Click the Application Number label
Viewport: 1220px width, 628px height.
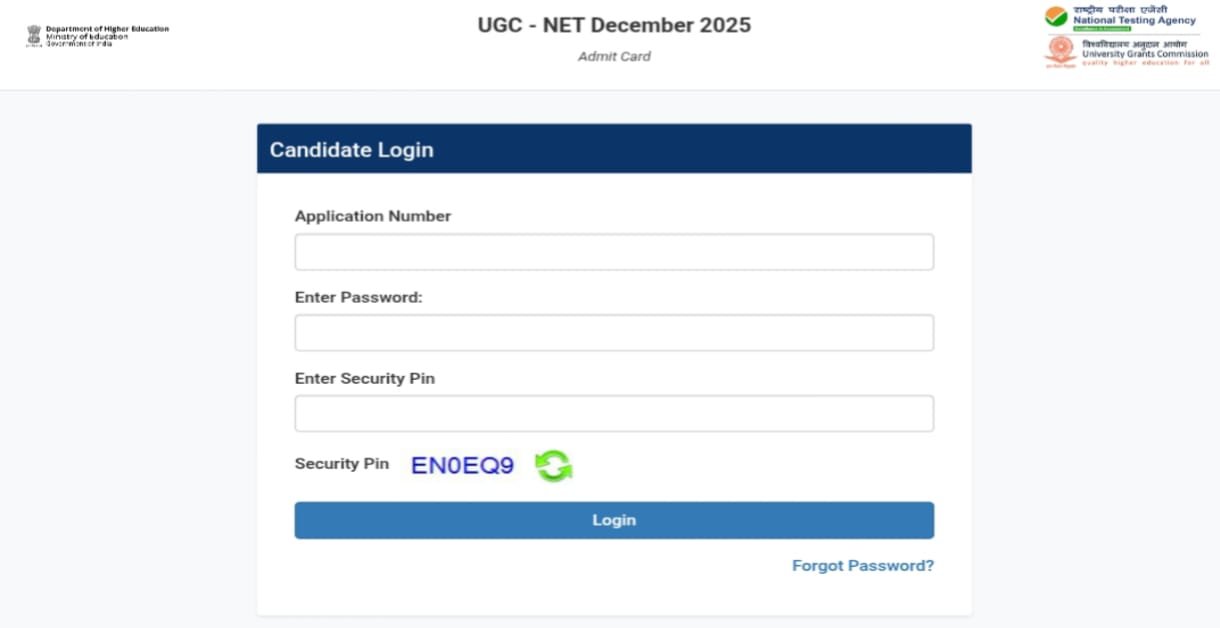pos(373,216)
